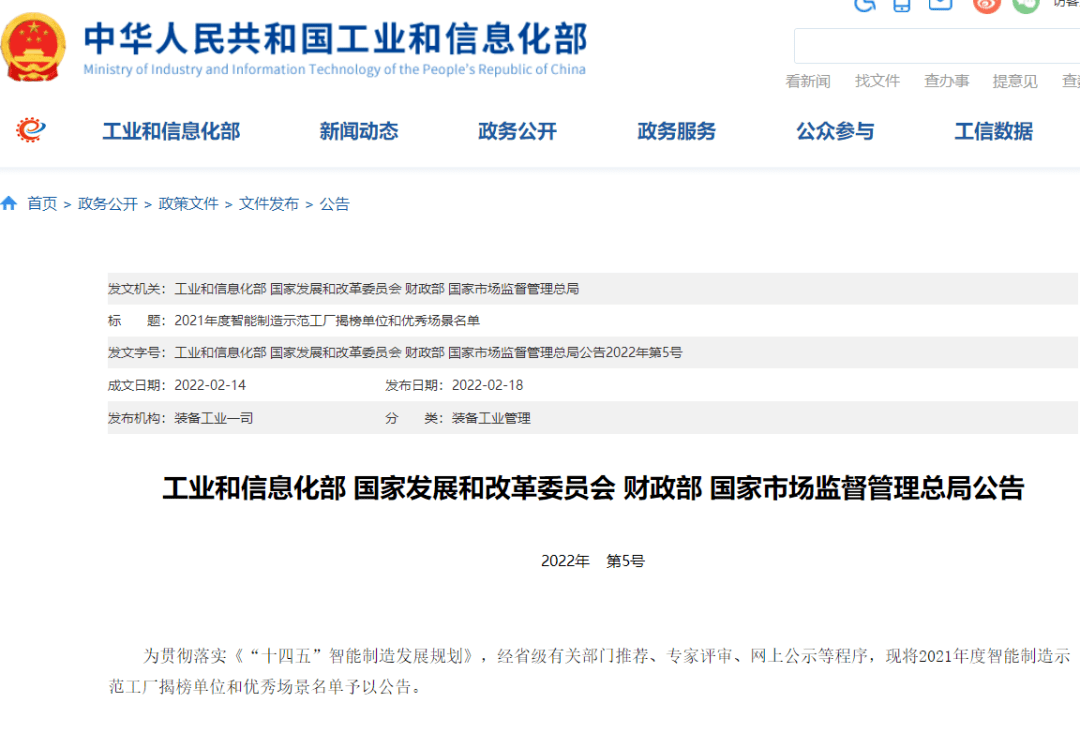Open 政务公开 navigation menu

pyautogui.click(x=517, y=131)
